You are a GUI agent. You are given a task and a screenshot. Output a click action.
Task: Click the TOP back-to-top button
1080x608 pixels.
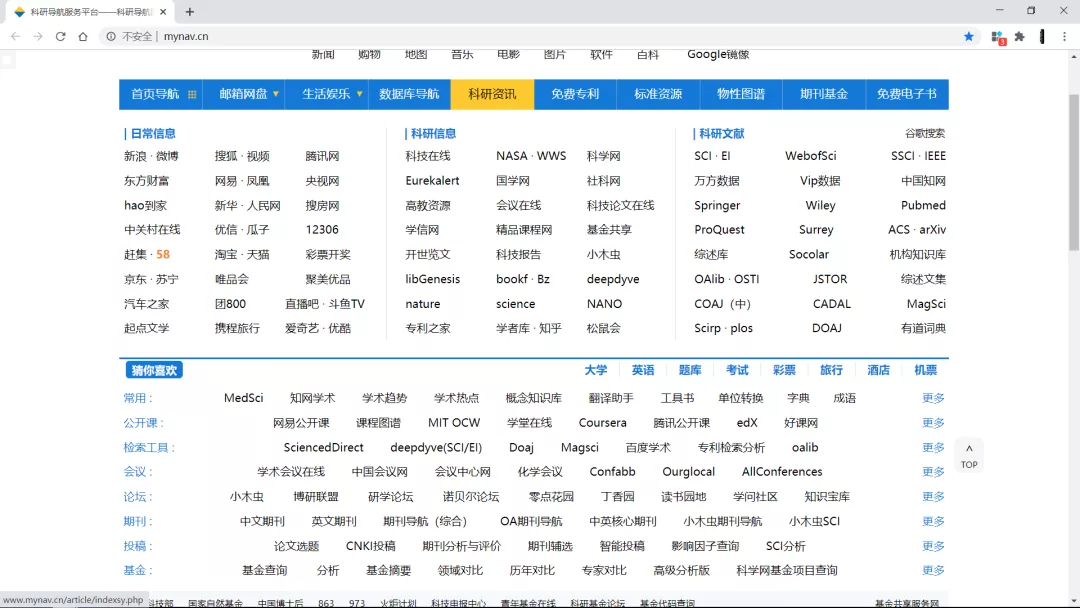pyautogui.click(x=969, y=456)
